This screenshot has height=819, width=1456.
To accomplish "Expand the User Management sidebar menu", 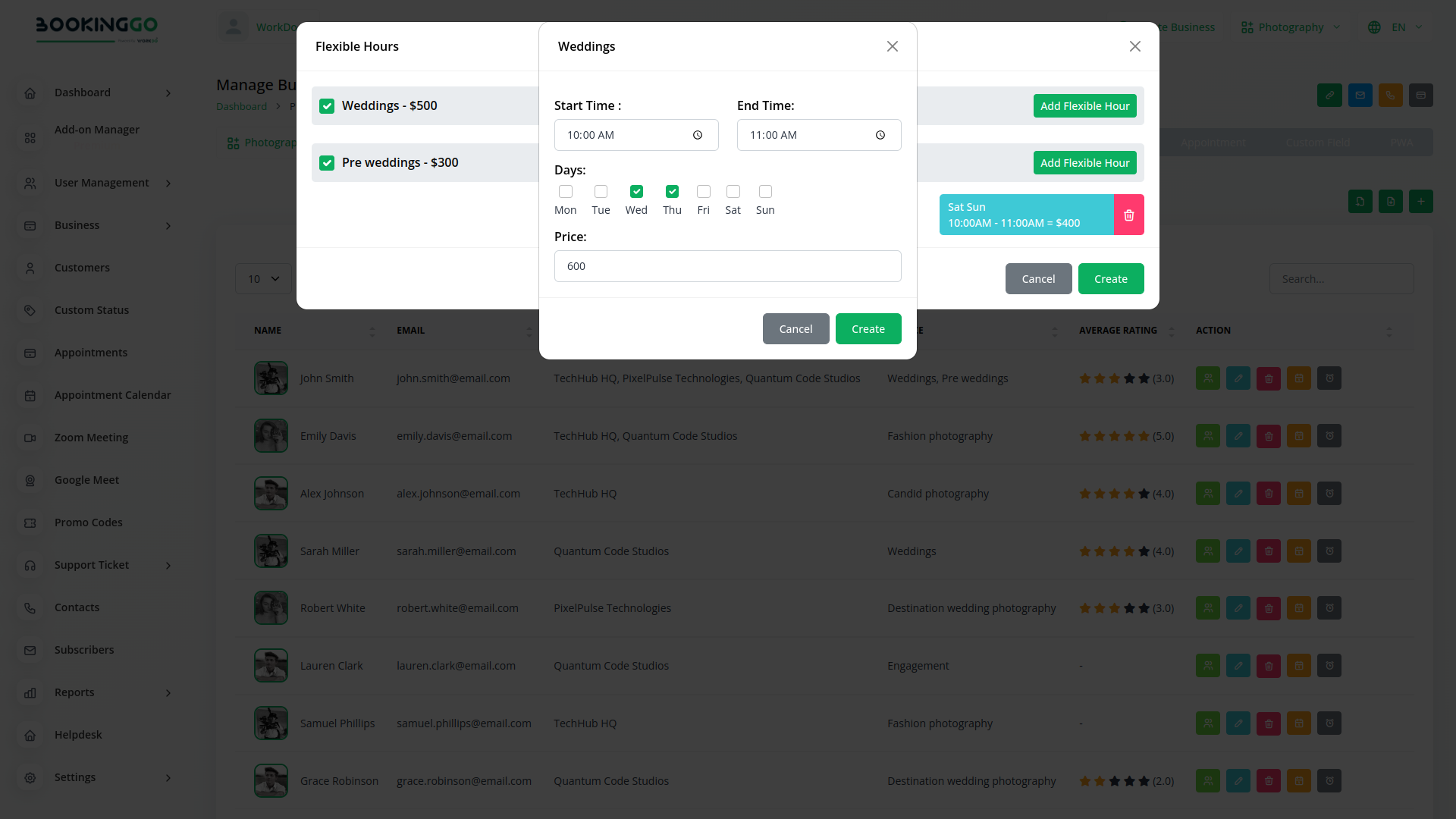I will [102, 183].
